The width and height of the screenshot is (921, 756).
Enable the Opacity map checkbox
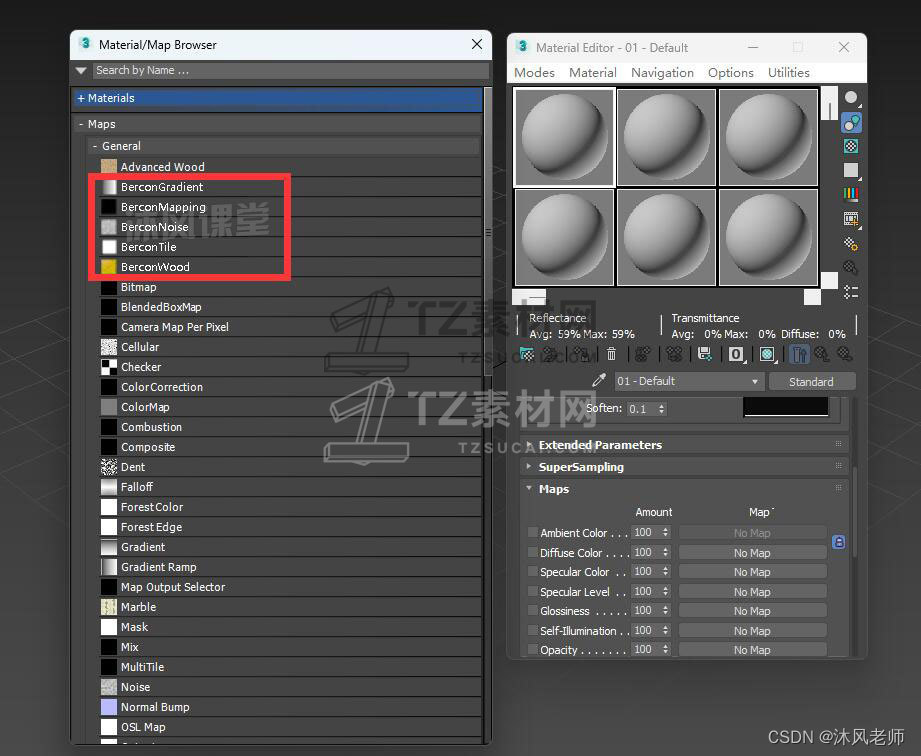[x=533, y=649]
